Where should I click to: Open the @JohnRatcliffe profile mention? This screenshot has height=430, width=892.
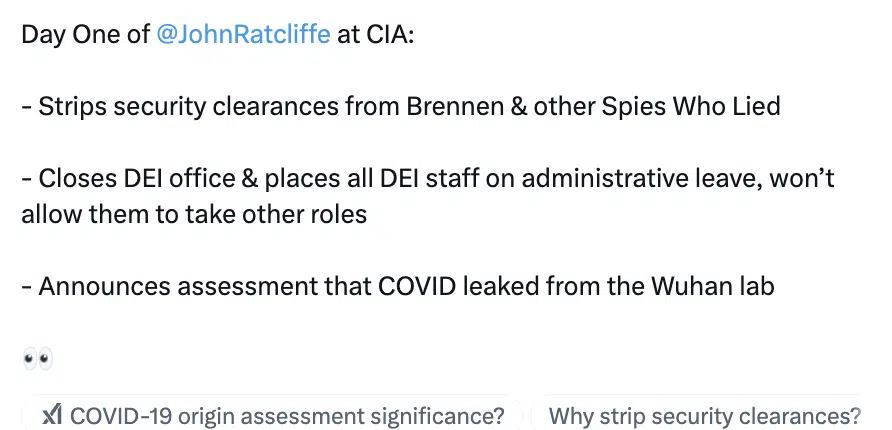pyautogui.click(x=242, y=35)
